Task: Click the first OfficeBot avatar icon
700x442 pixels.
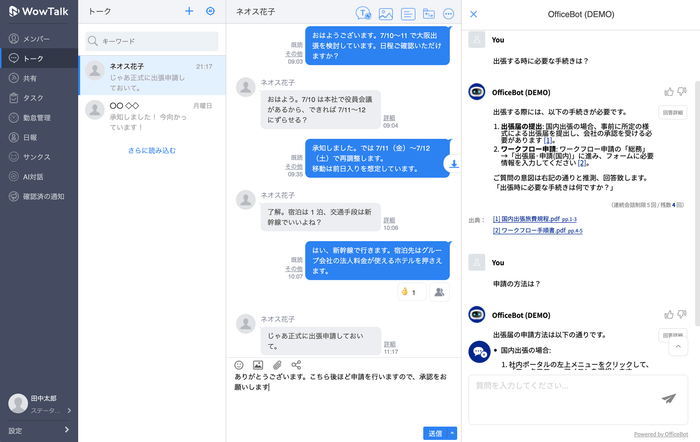Action: 477,92
